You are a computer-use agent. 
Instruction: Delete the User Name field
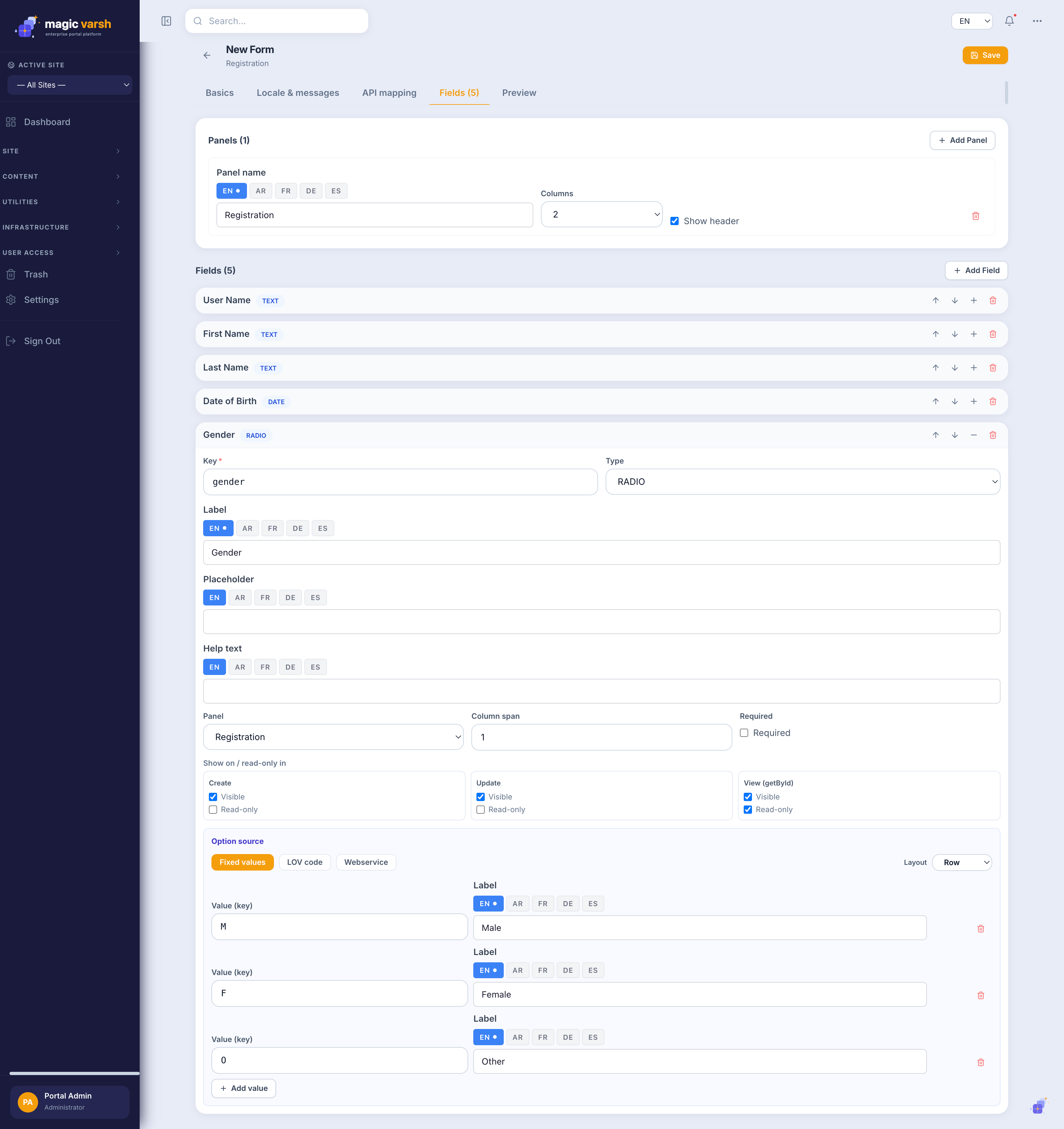[x=993, y=300]
